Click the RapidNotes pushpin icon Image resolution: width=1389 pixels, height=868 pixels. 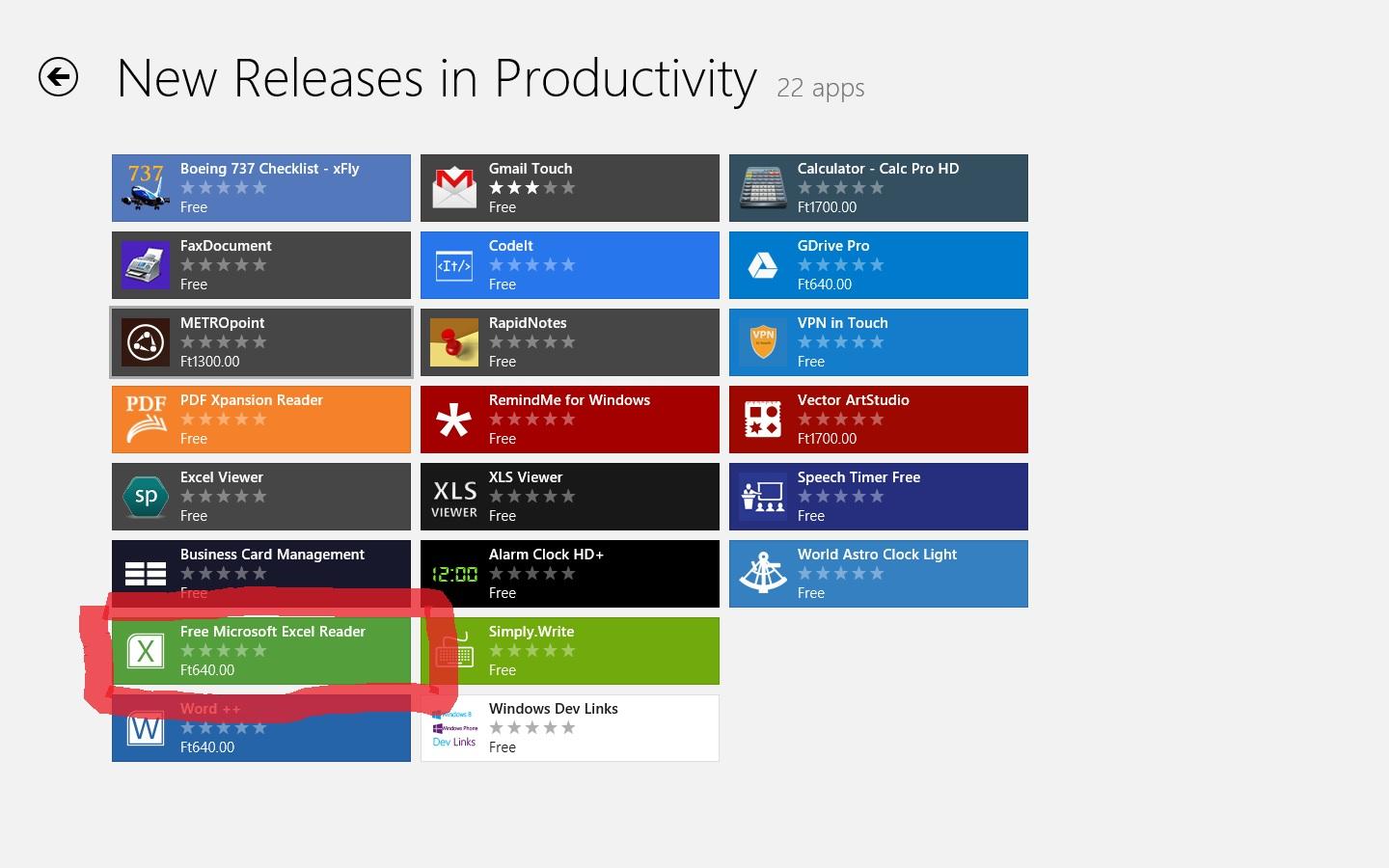(x=454, y=342)
